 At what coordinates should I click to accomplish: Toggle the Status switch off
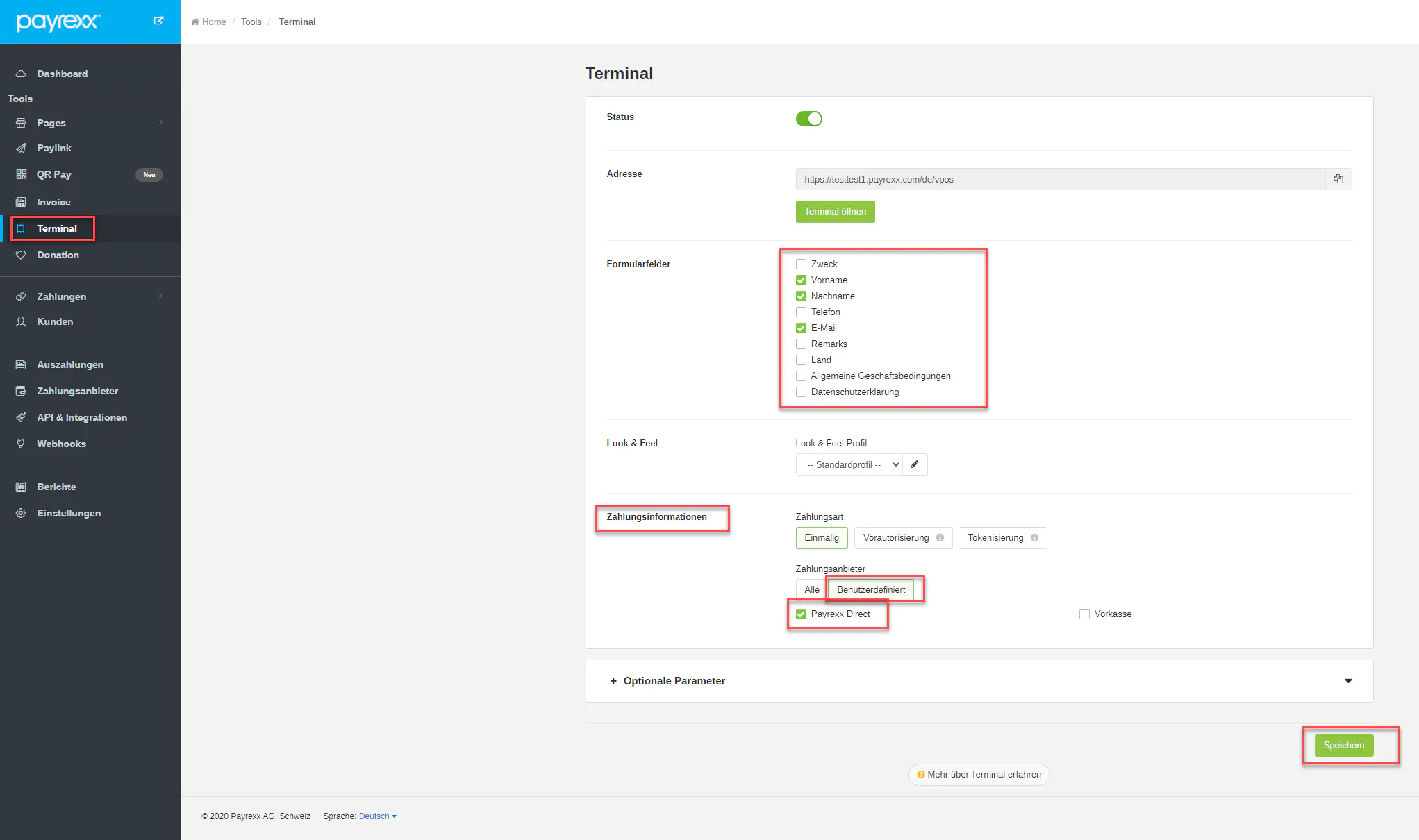(808, 119)
